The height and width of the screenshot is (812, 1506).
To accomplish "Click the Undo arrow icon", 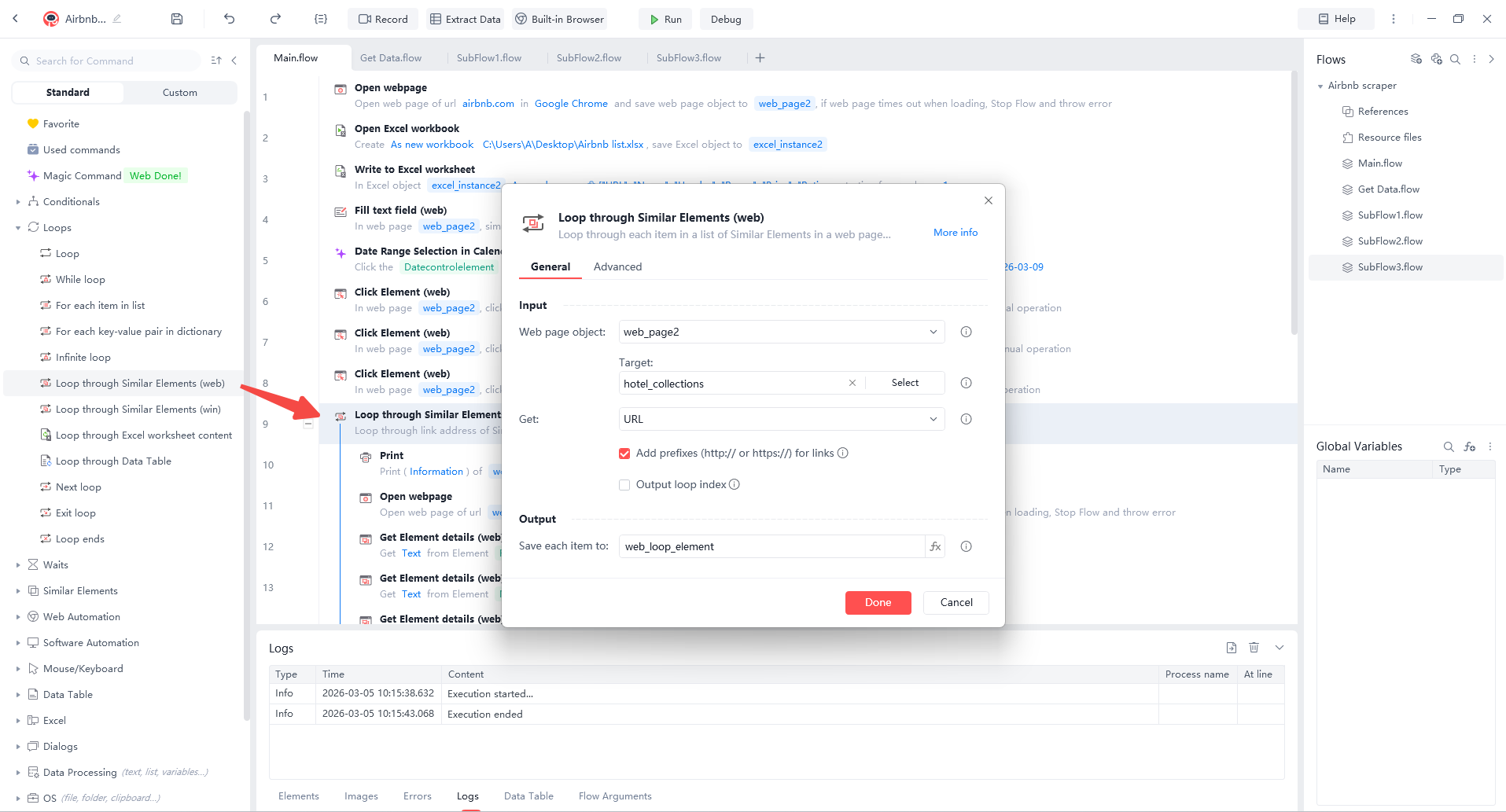I will [228, 18].
